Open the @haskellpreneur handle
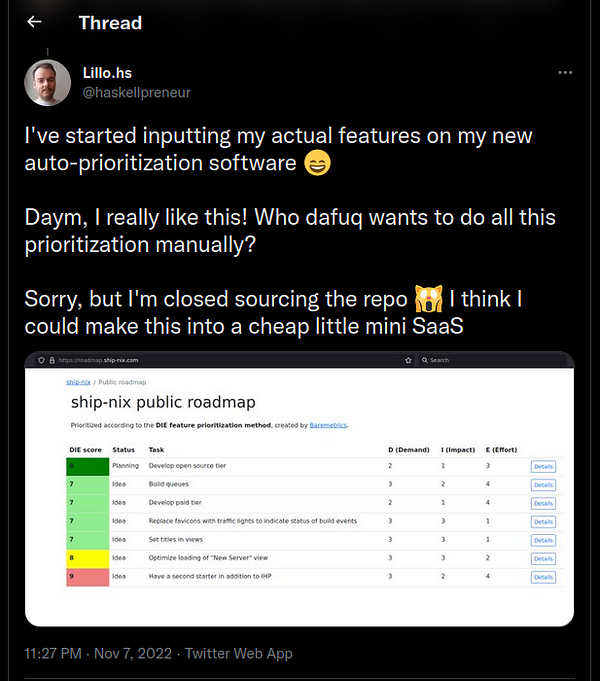This screenshot has height=681, width=600. pos(136,93)
